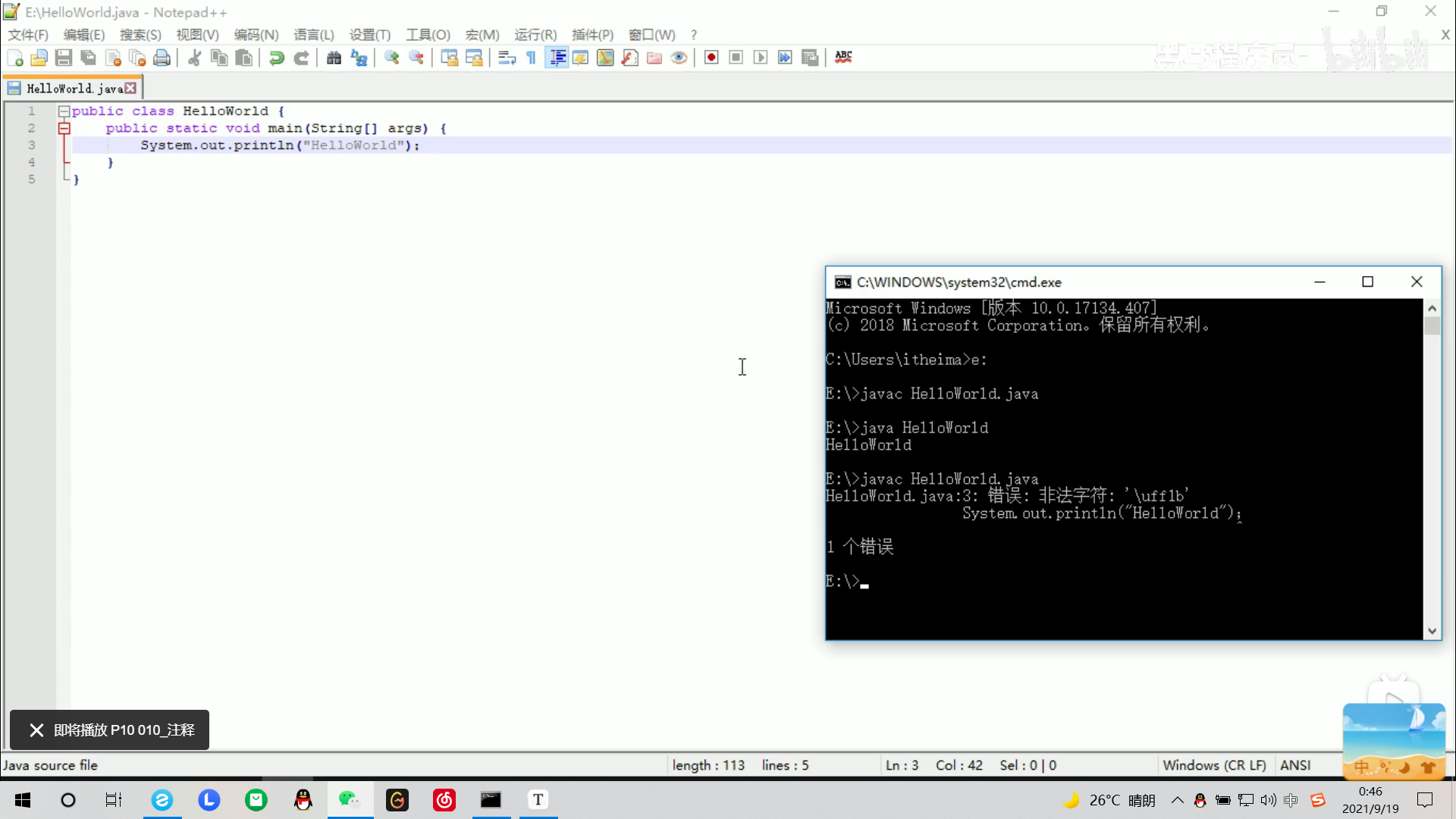Click the cmd window scrollbar thumb
This screenshot has width=1456, height=819.
[1432, 326]
